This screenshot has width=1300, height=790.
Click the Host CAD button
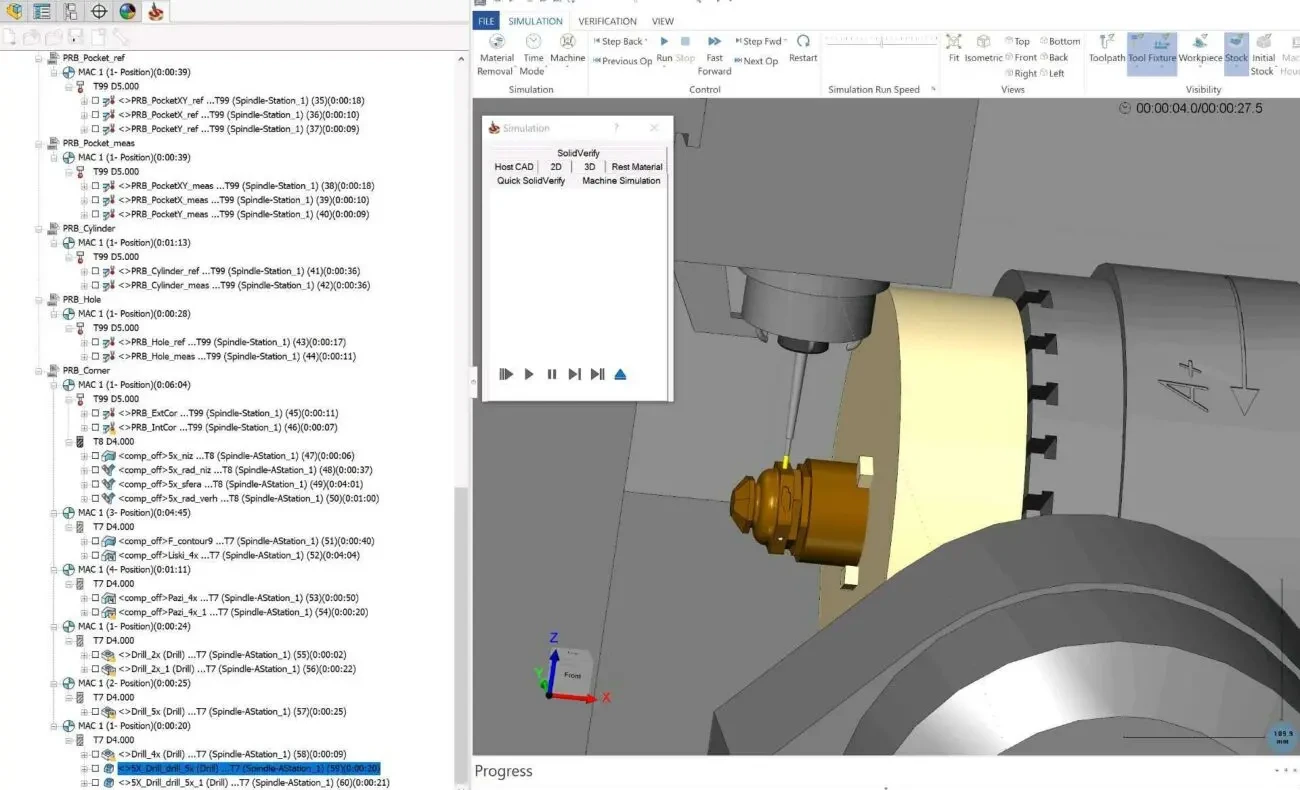click(513, 167)
